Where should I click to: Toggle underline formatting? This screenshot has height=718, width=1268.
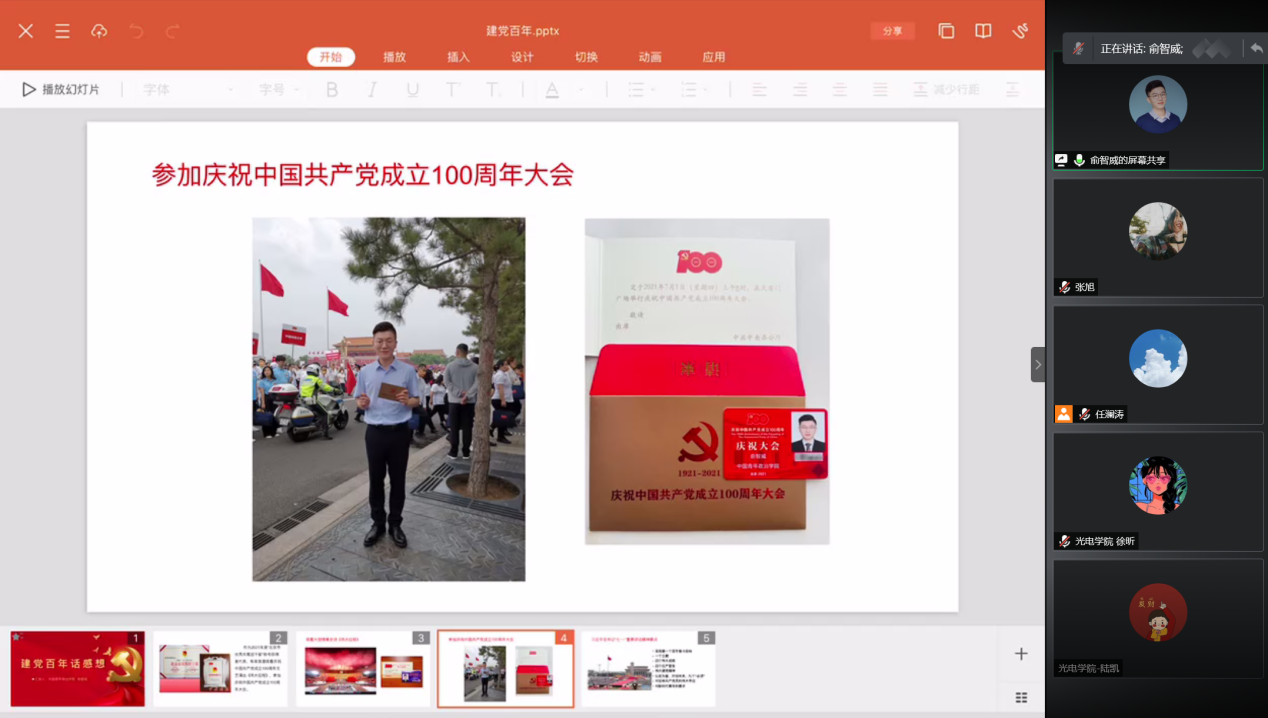pyautogui.click(x=412, y=90)
